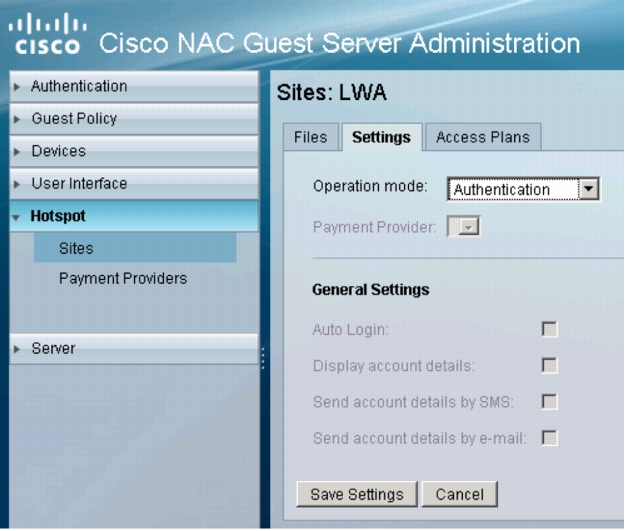This screenshot has height=531, width=626.
Task: Select Sites under Hotspot
Action: click(135, 248)
